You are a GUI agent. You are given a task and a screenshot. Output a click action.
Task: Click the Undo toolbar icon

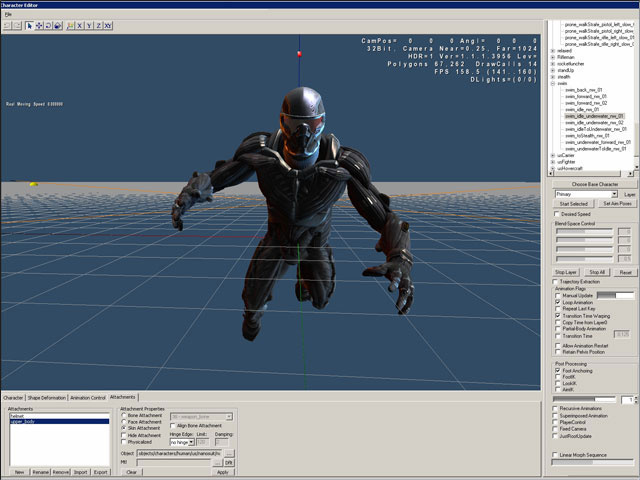click(x=7, y=25)
